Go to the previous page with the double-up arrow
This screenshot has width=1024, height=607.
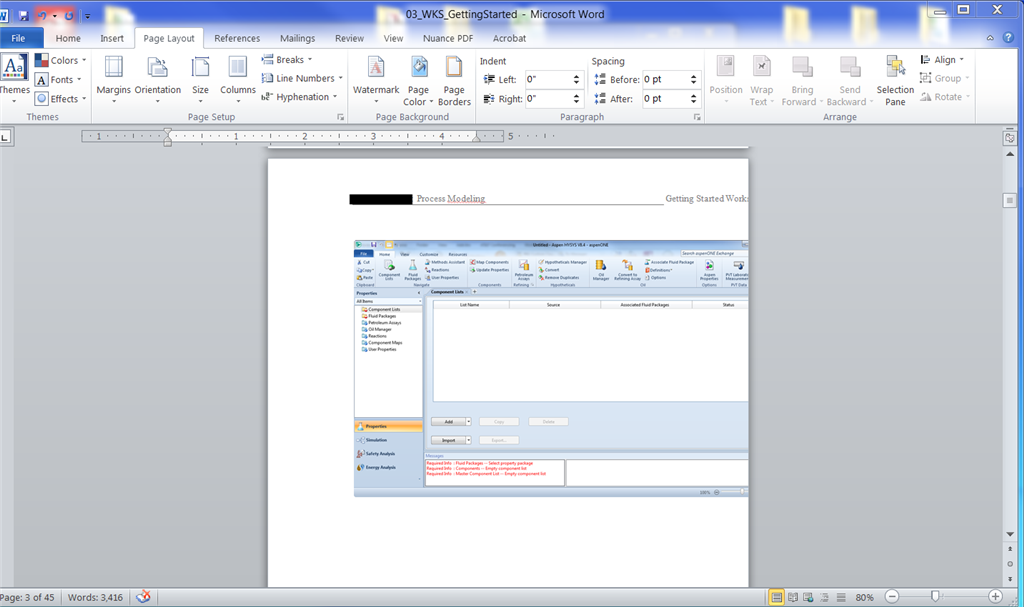1010,549
